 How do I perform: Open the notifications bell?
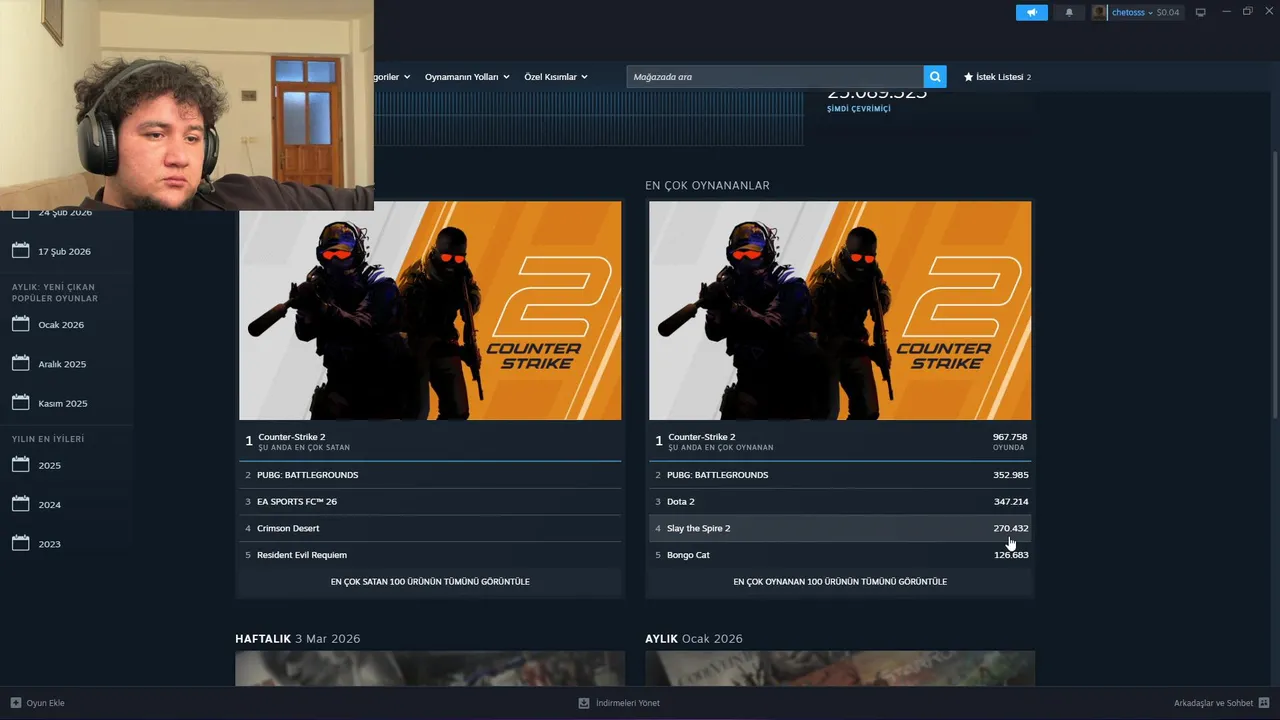[x=1069, y=12]
